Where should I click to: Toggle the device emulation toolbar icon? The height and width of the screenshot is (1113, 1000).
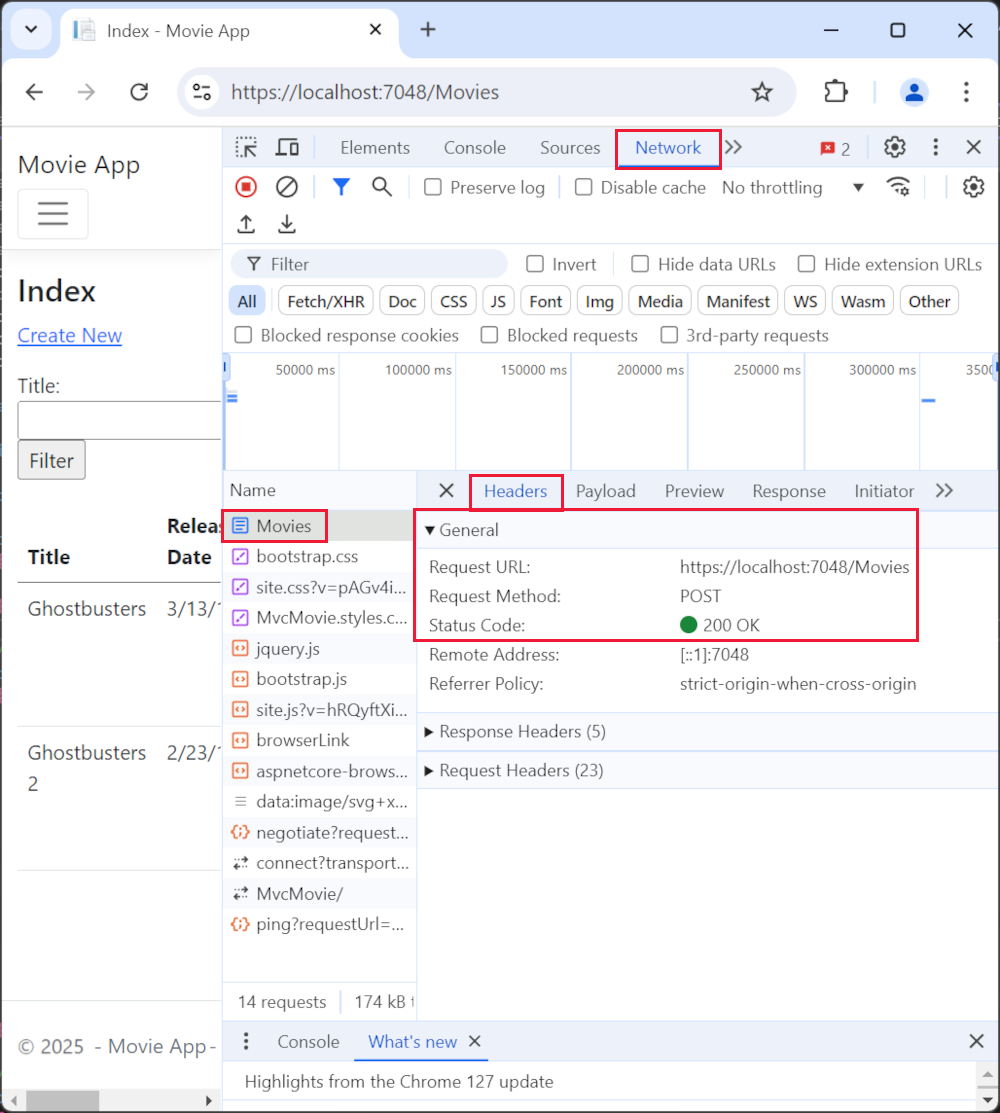287,147
